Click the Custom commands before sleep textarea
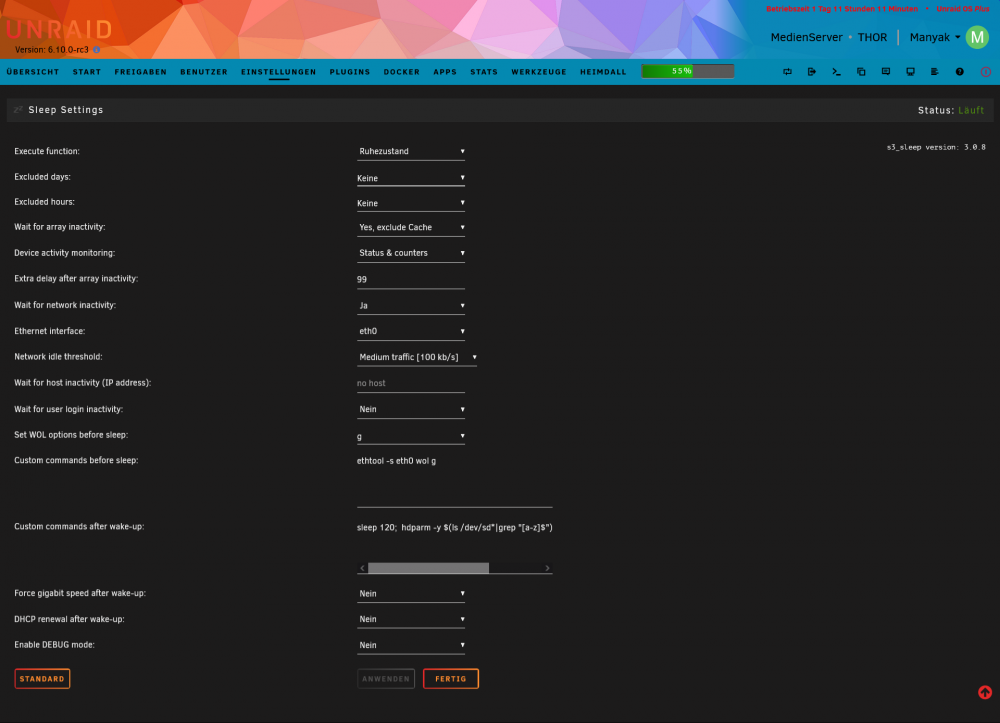The height and width of the screenshot is (723, 1000). pyautogui.click(x=455, y=480)
